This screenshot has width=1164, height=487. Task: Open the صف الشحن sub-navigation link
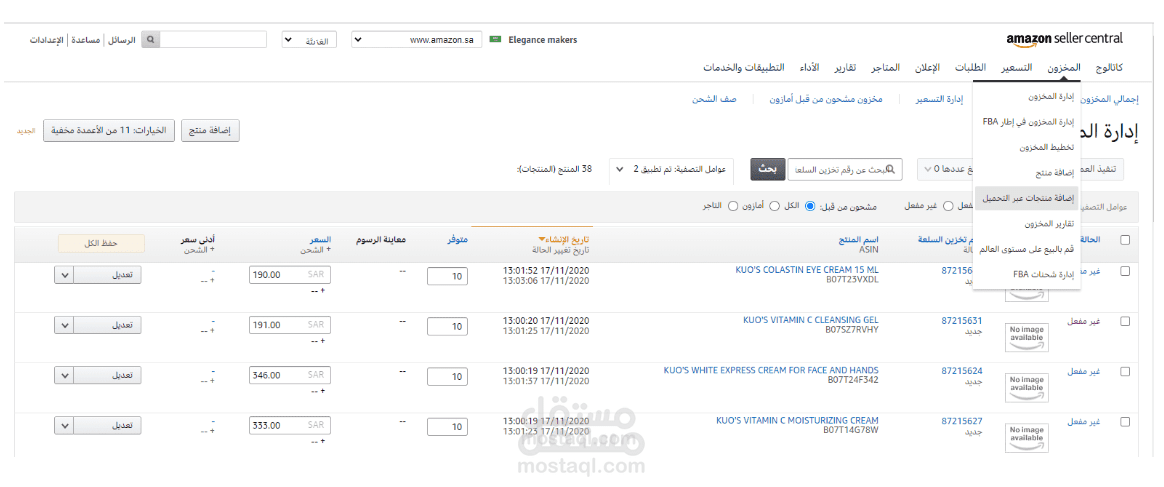point(714,99)
